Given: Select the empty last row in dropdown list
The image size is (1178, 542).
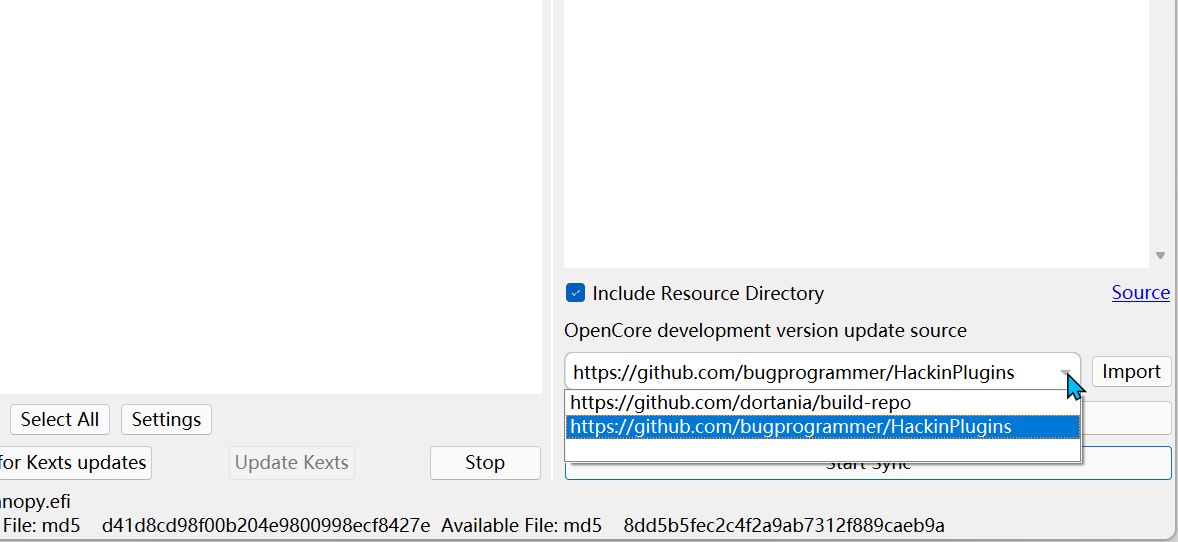Looking at the screenshot, I should point(823,450).
